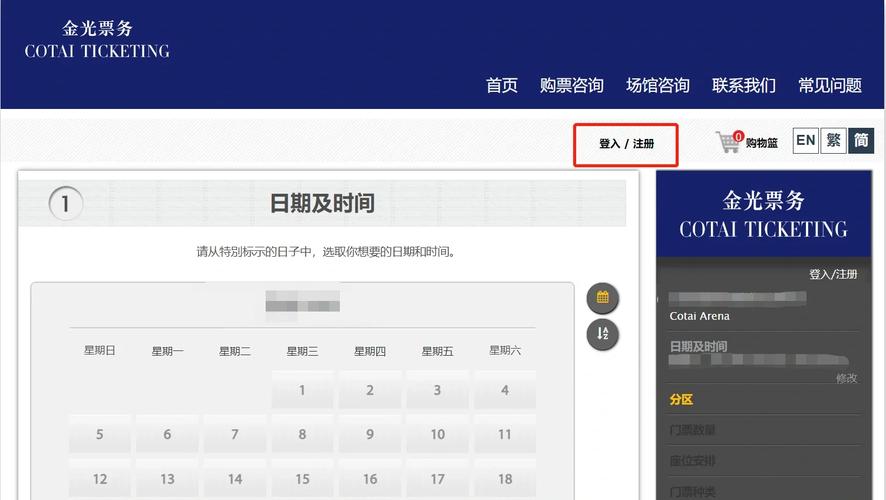Pick calendar date 15
The width and height of the screenshot is (886, 500).
302,479
